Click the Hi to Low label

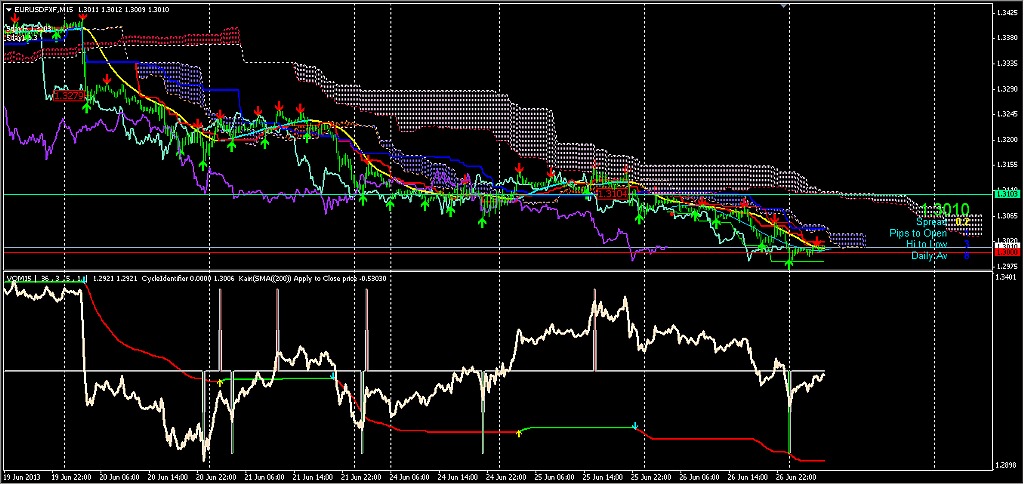coord(927,244)
